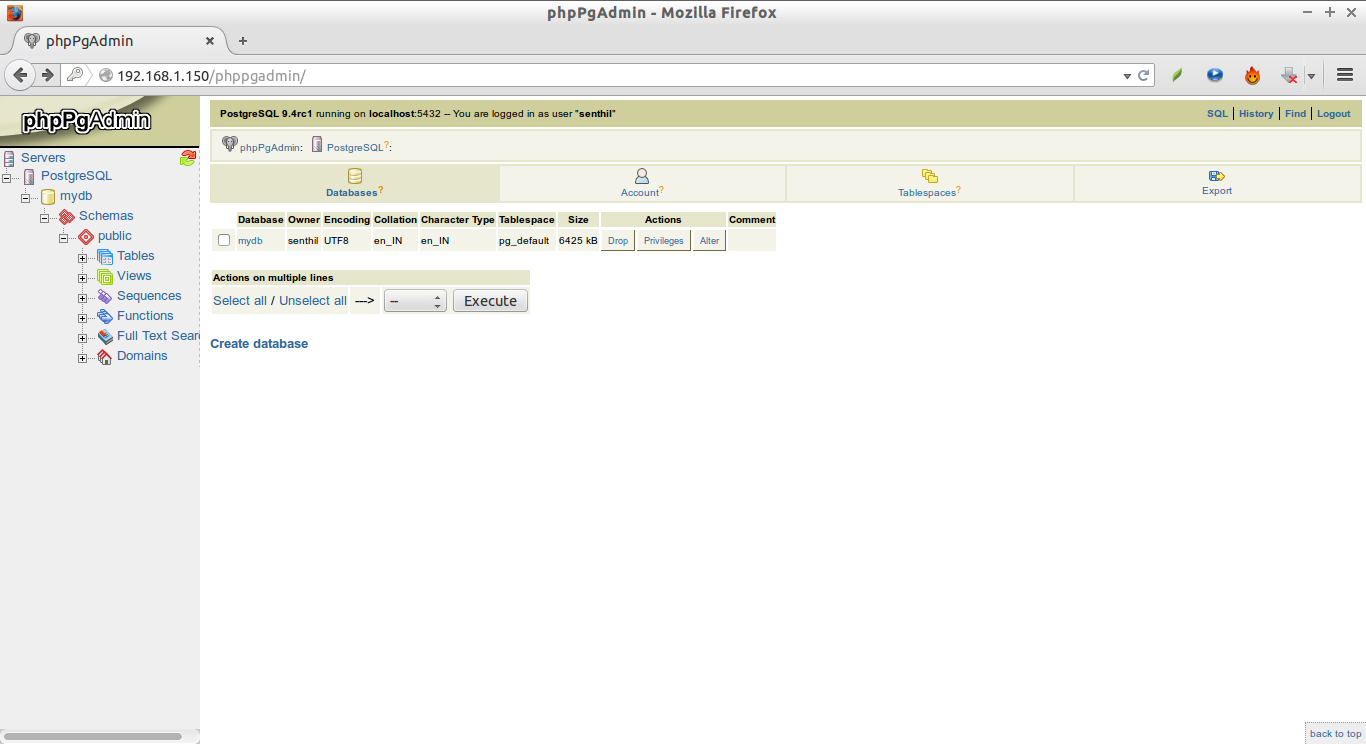Click the sidebar horizontal scrollbar
The height and width of the screenshot is (744, 1366).
(x=91, y=736)
